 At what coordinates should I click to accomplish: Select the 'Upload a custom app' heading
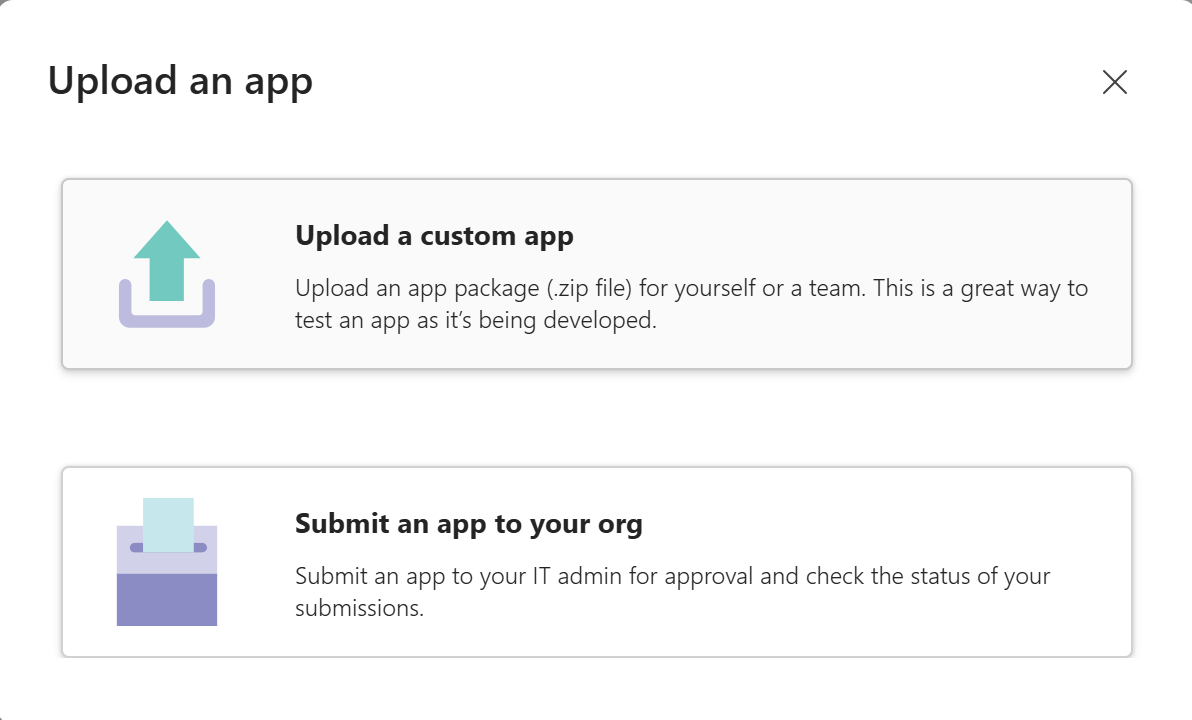pos(434,236)
